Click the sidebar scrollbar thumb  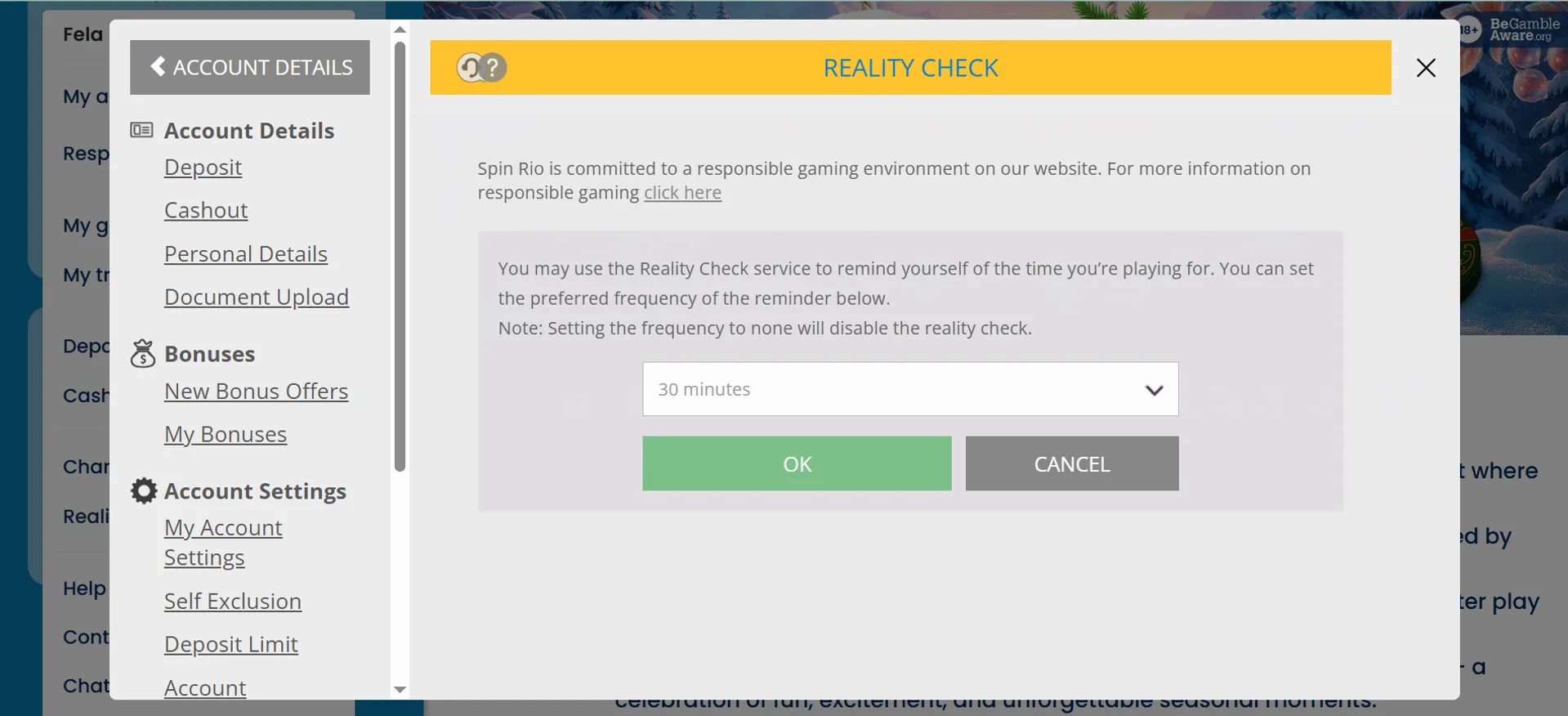(400, 256)
